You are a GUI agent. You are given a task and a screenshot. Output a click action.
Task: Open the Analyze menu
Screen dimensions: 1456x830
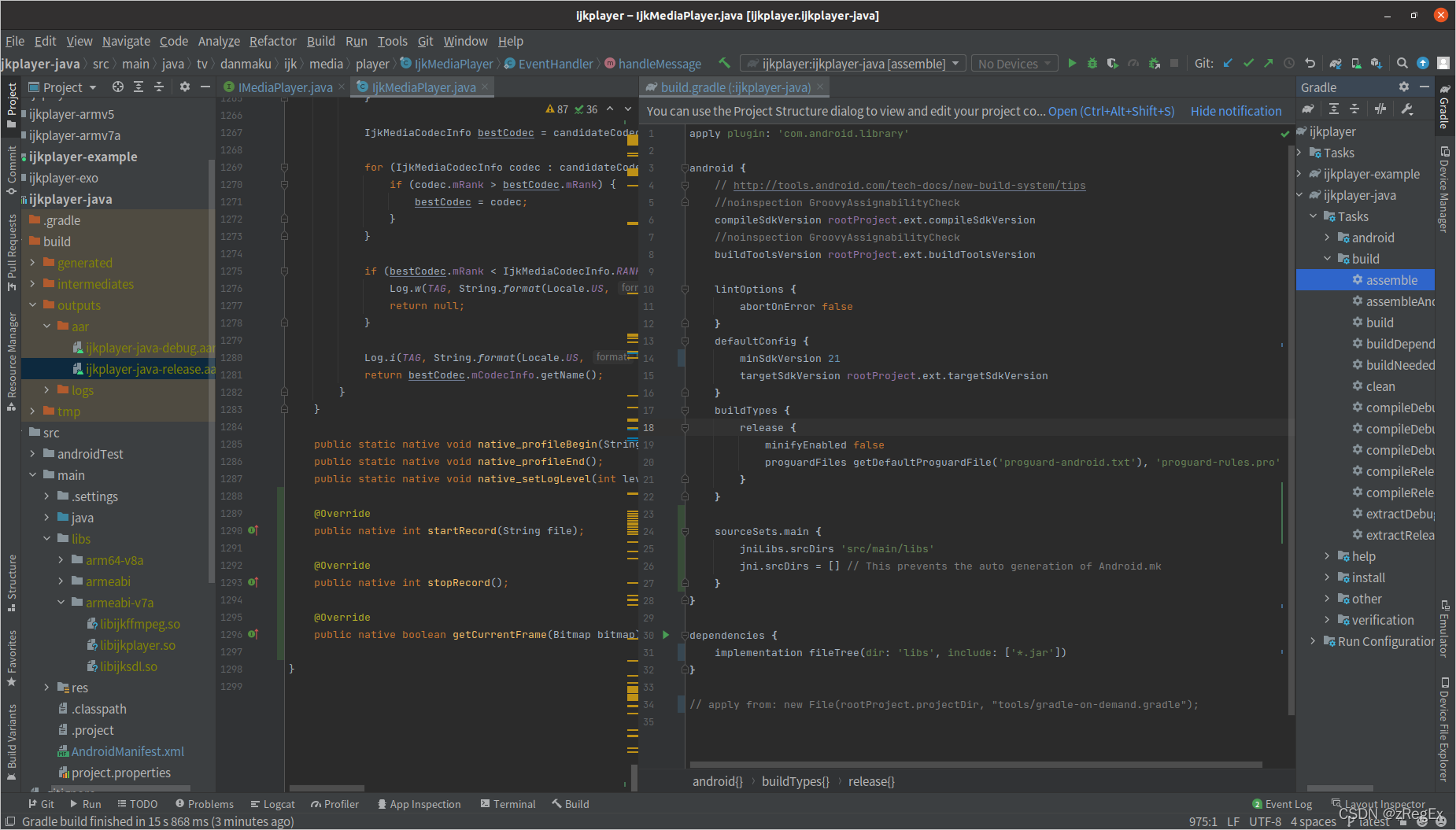[x=219, y=41]
